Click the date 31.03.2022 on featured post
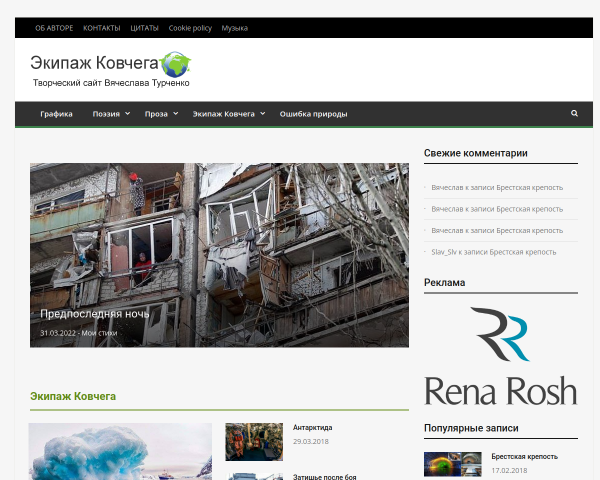600x480 pixels. (58, 333)
